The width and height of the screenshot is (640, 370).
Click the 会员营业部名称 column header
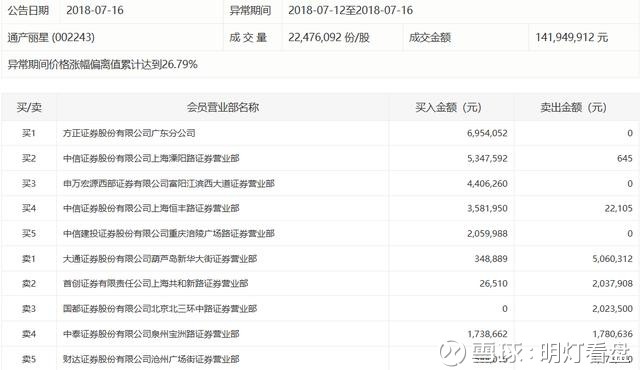223,107
